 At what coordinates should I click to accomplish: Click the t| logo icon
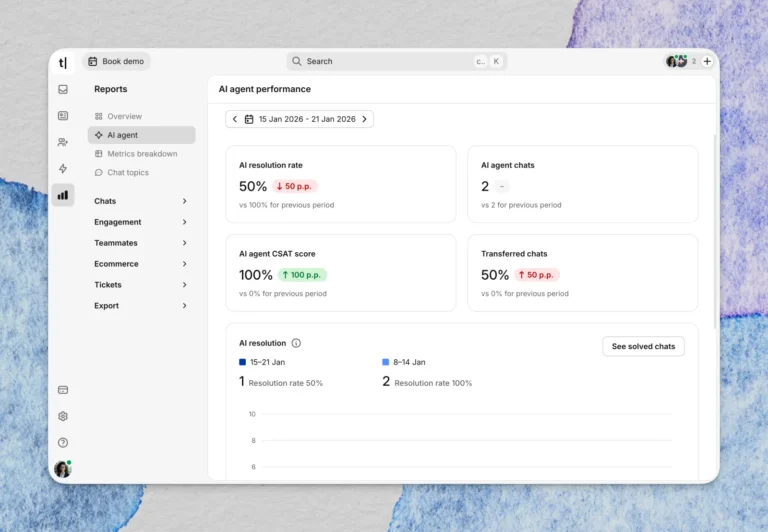point(63,62)
